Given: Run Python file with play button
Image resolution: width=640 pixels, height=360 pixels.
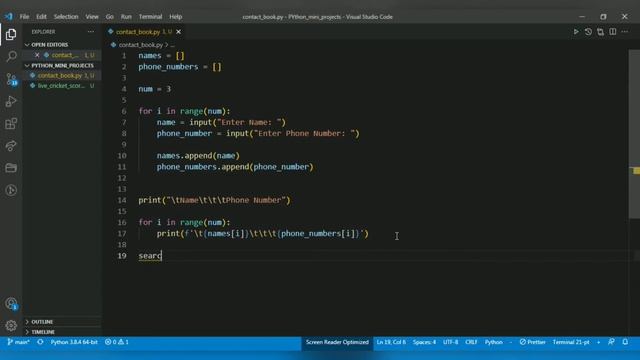Looking at the screenshot, I should click(576, 31).
